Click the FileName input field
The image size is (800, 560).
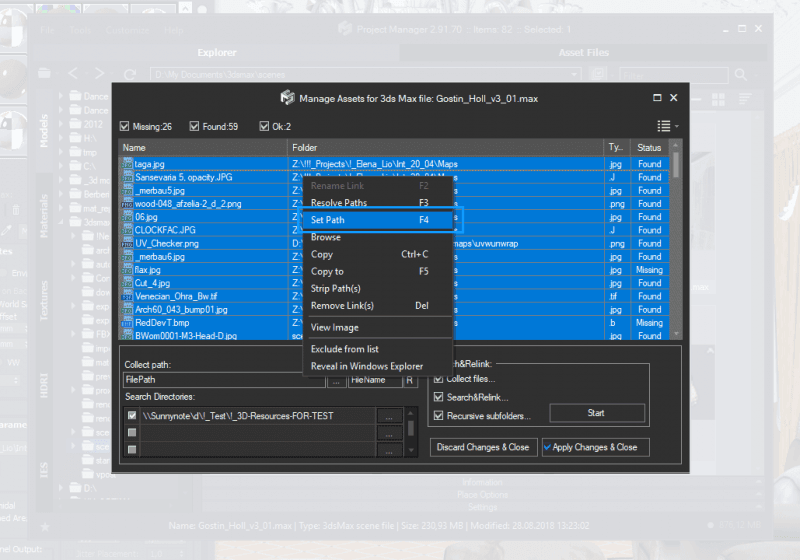375,380
